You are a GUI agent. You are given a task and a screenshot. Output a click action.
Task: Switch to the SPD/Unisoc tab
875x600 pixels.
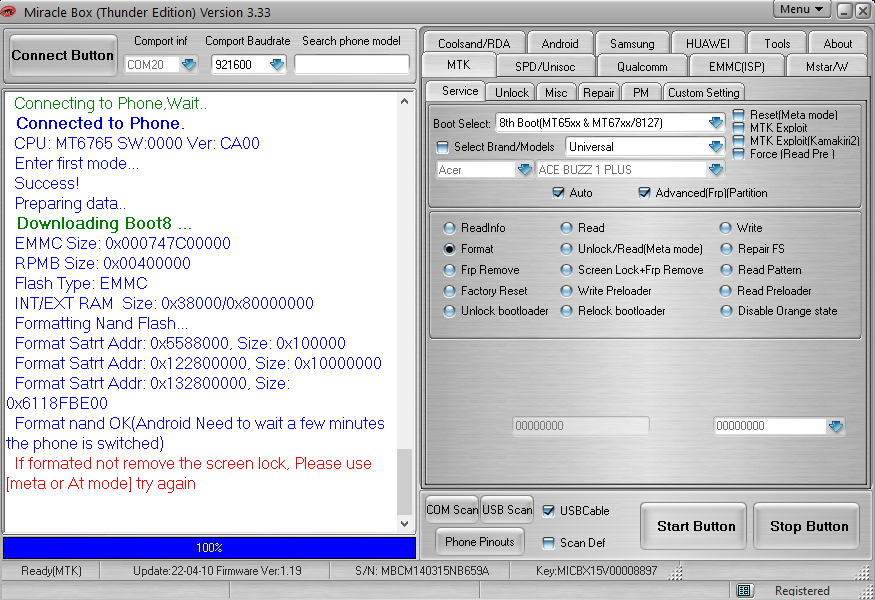(545, 66)
